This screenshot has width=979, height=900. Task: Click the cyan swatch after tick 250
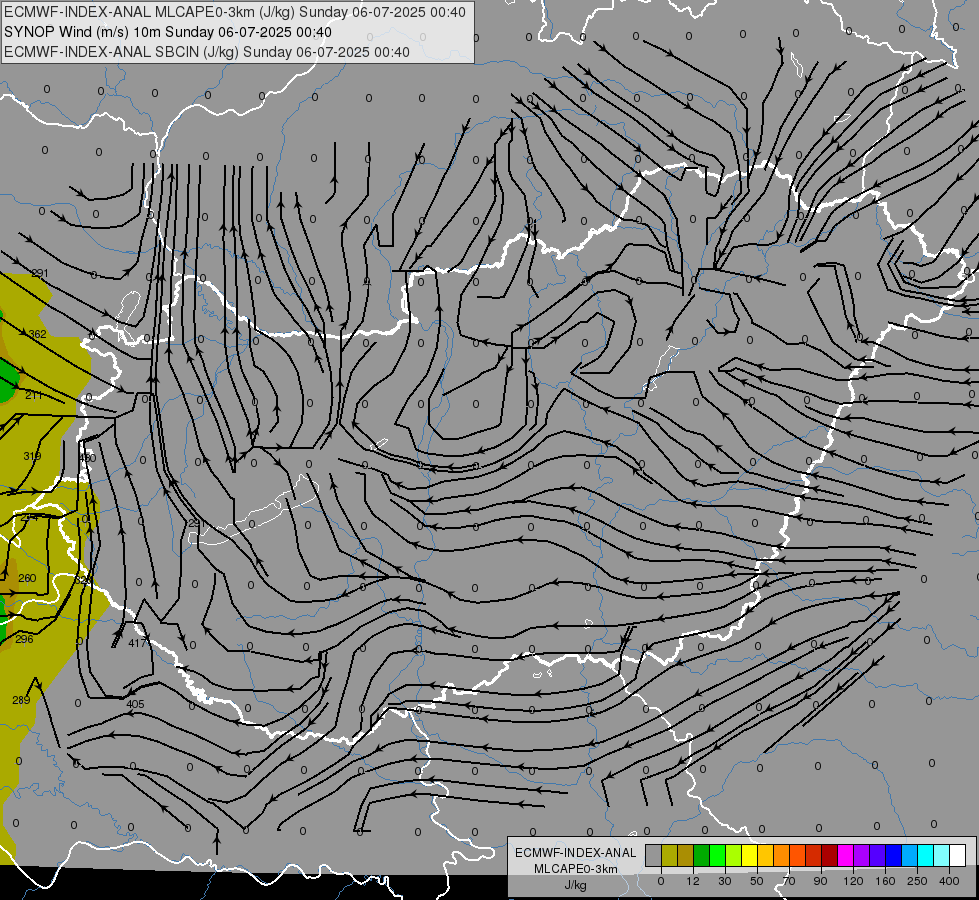click(x=925, y=855)
